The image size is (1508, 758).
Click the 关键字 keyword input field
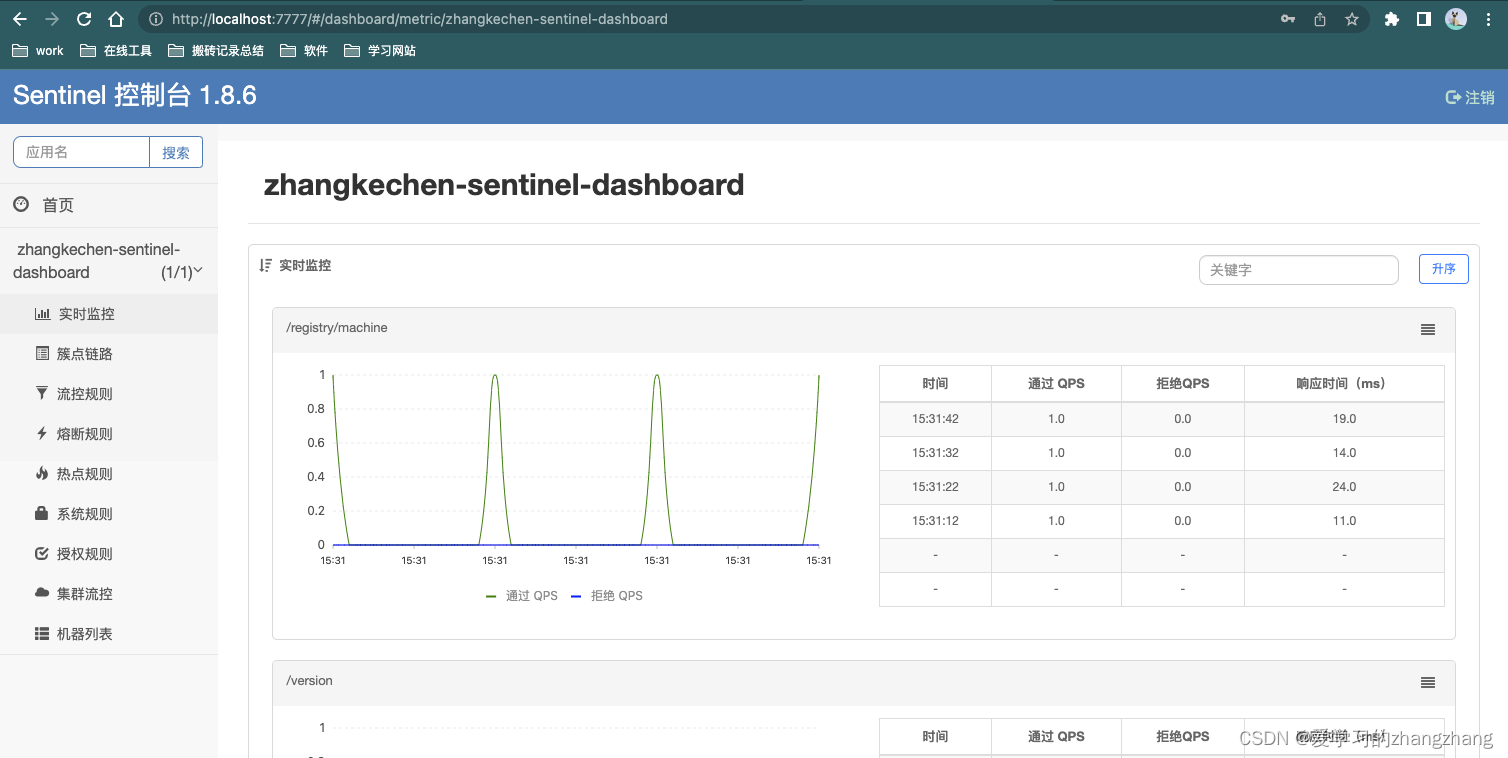click(1298, 269)
